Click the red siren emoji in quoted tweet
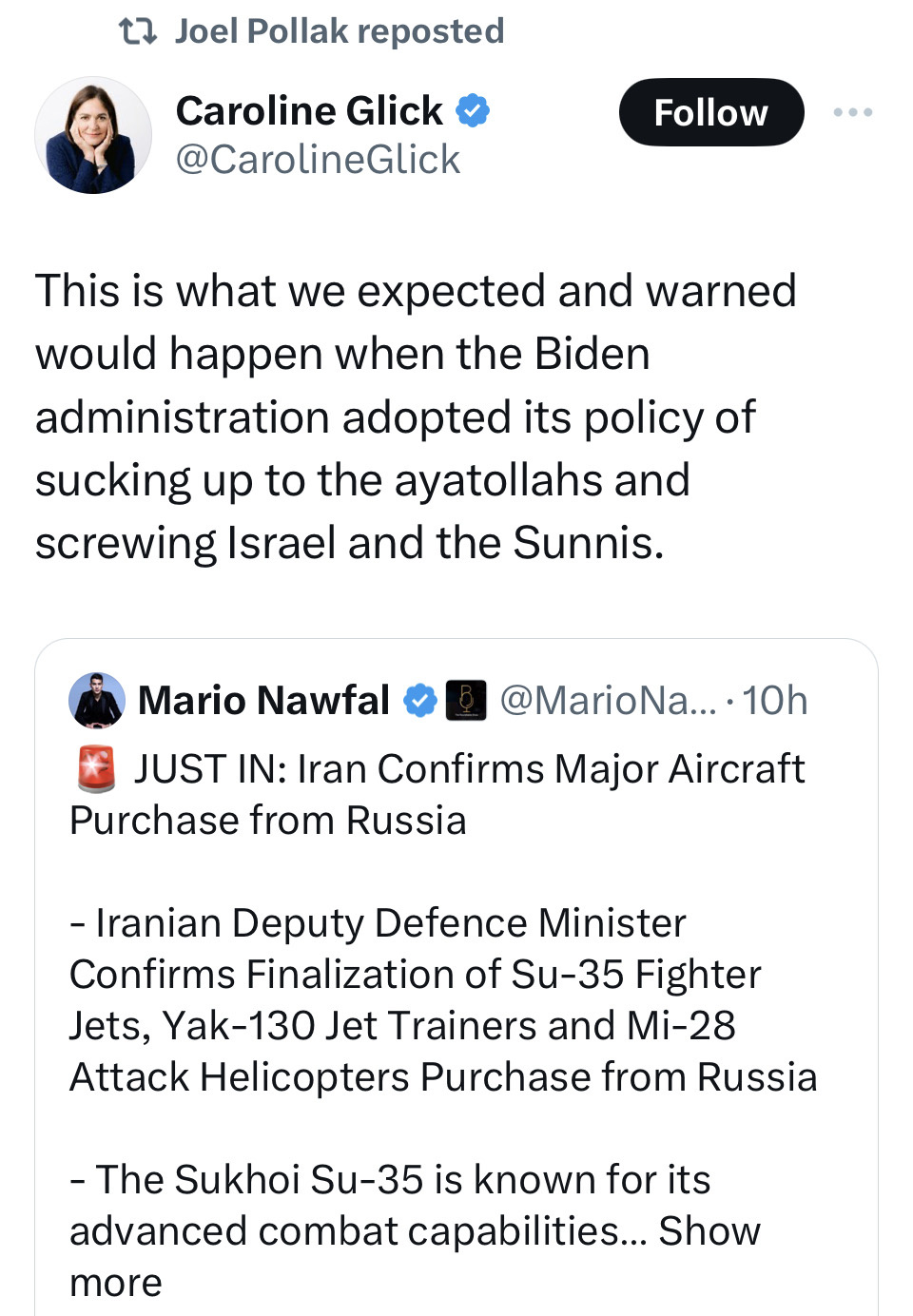 [96, 769]
